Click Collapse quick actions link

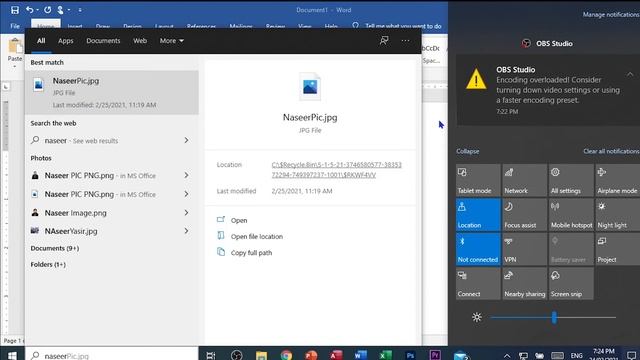468,151
